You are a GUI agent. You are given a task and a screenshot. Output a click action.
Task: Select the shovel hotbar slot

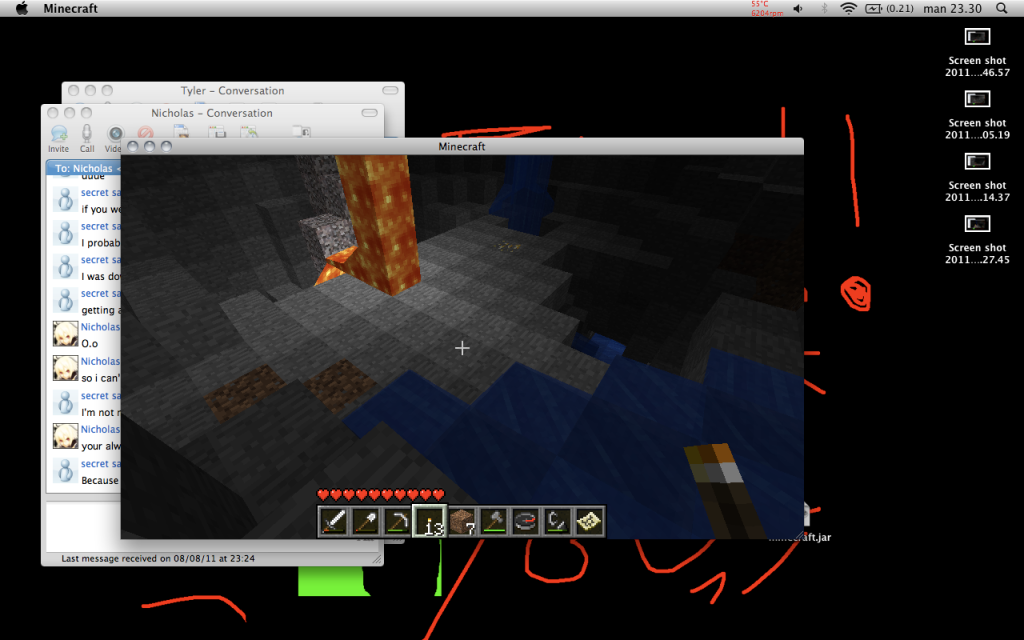click(x=366, y=521)
